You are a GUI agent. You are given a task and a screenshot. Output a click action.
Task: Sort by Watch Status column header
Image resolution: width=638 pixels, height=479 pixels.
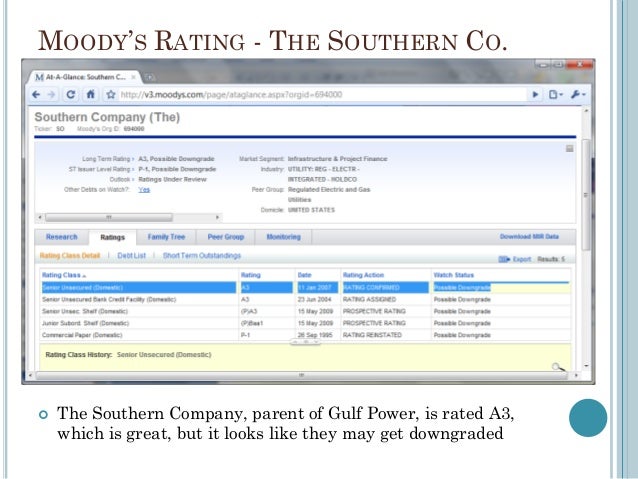(454, 275)
